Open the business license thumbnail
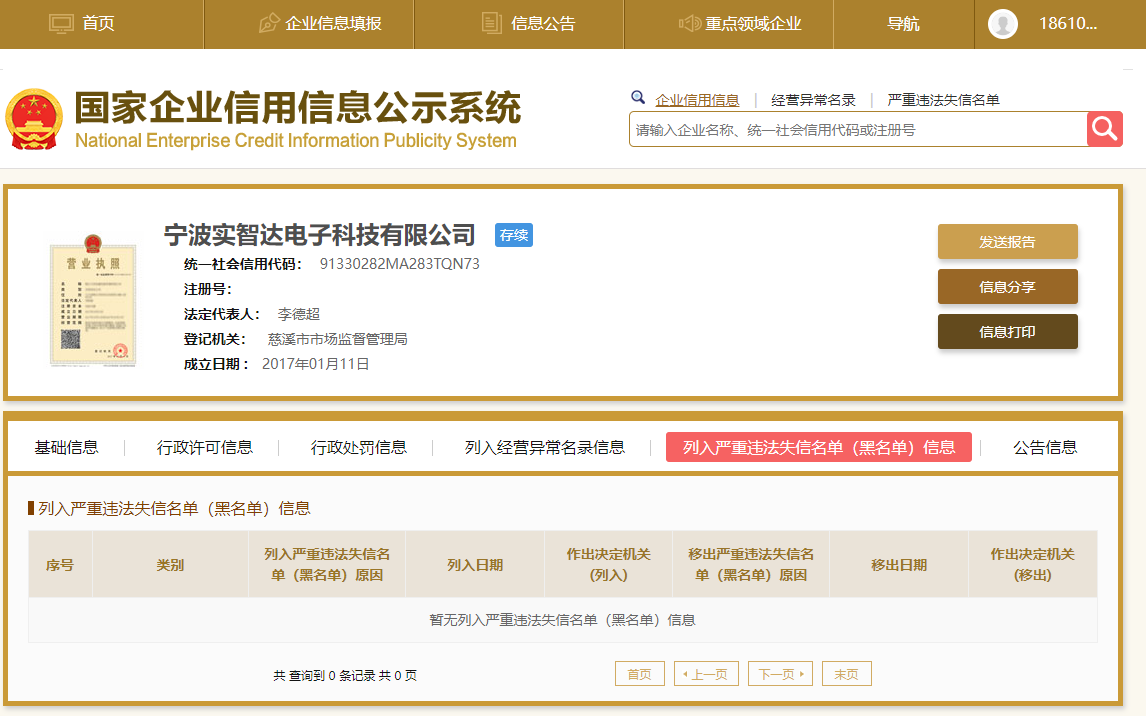This screenshot has height=716, width=1146. click(93, 300)
